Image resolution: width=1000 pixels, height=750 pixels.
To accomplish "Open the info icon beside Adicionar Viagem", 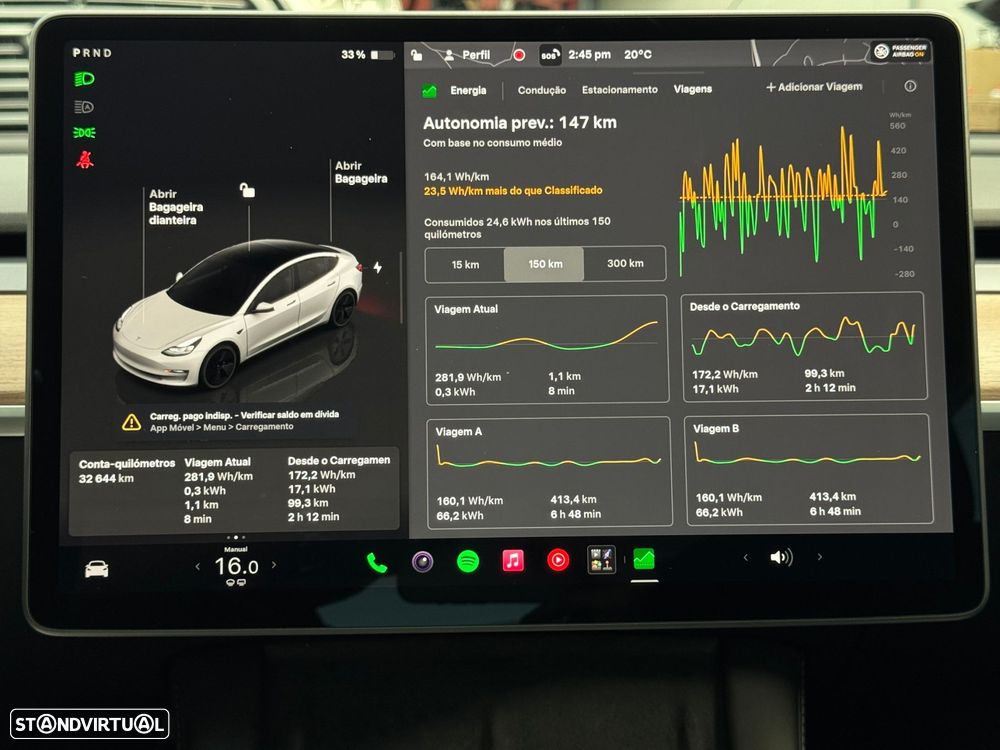I will pyautogui.click(x=910, y=86).
